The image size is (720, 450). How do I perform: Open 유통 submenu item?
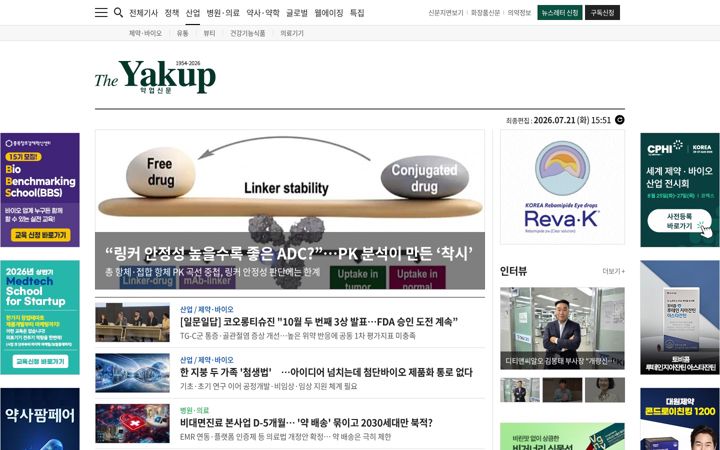pyautogui.click(x=183, y=33)
